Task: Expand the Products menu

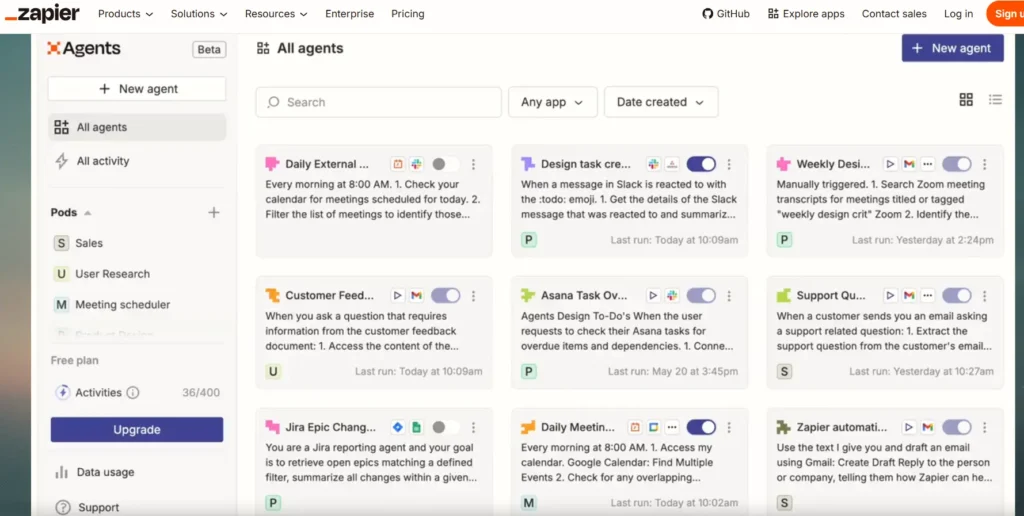Action: coord(125,14)
